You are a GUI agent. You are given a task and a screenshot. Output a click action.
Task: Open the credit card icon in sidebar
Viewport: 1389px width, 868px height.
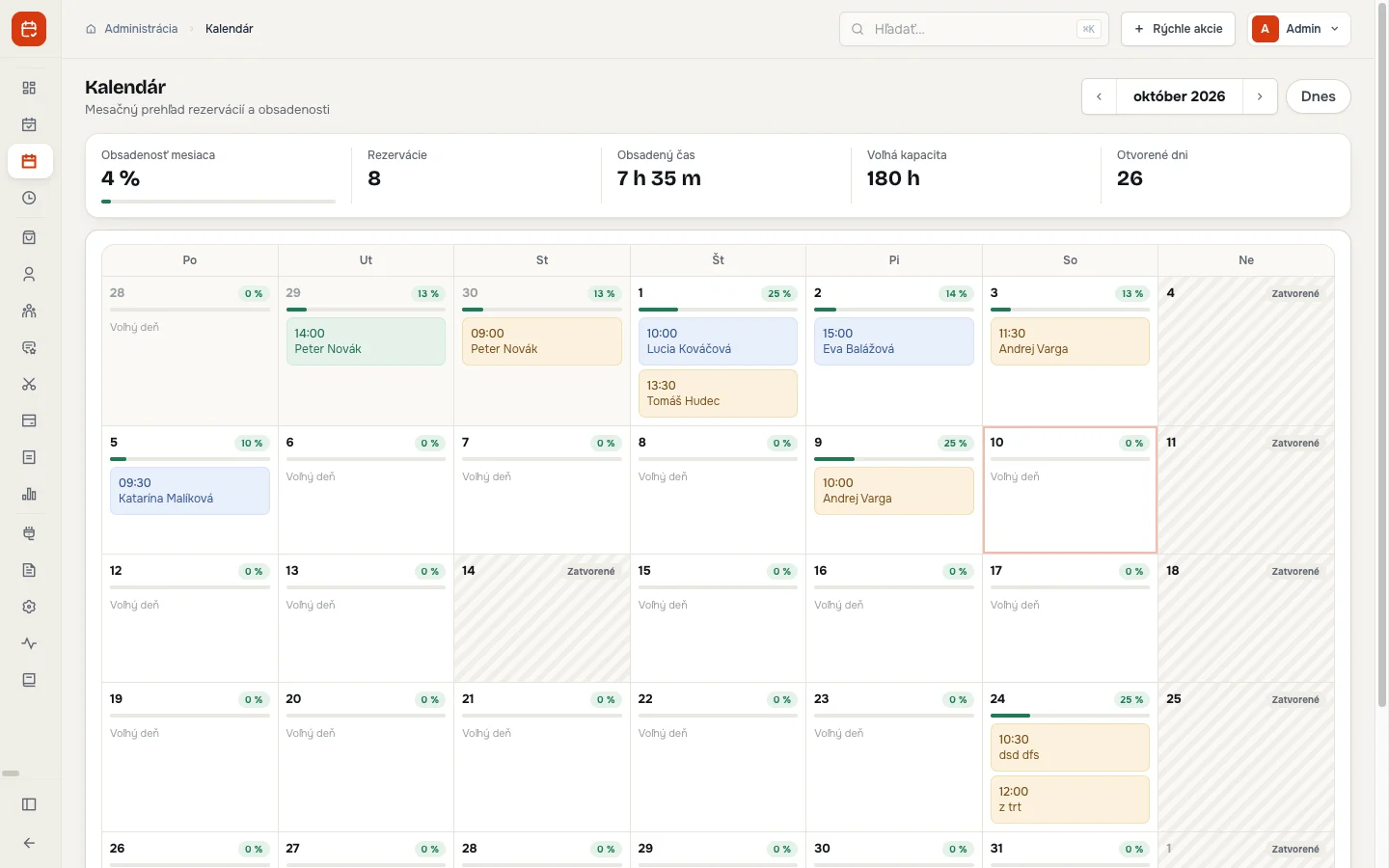point(29,420)
